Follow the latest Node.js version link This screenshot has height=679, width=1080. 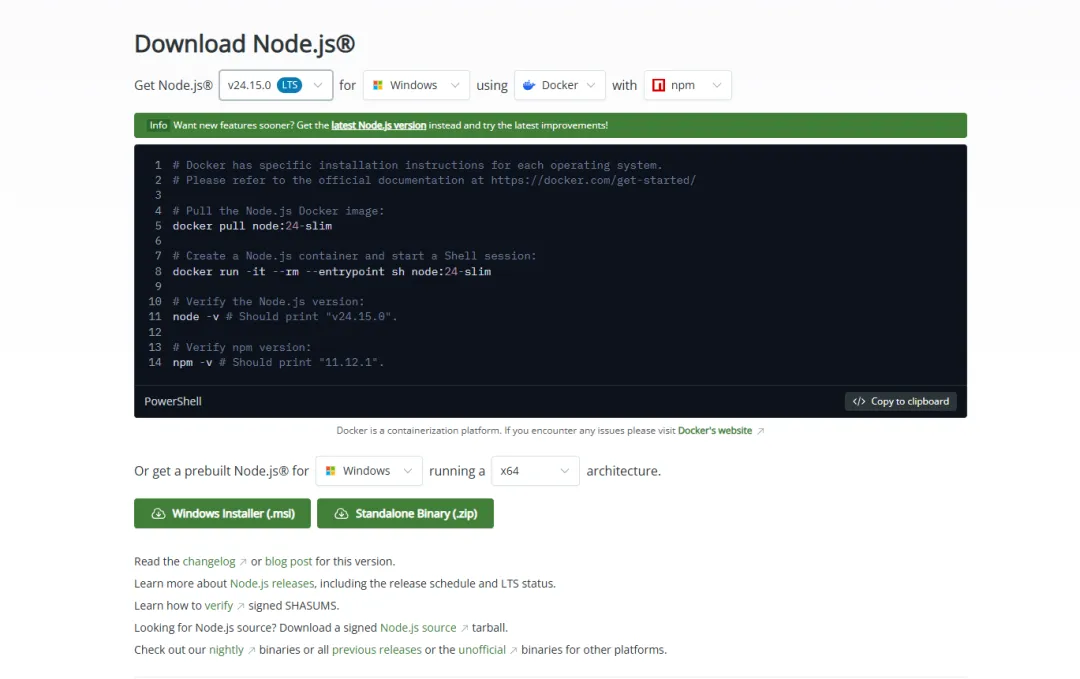(x=379, y=125)
